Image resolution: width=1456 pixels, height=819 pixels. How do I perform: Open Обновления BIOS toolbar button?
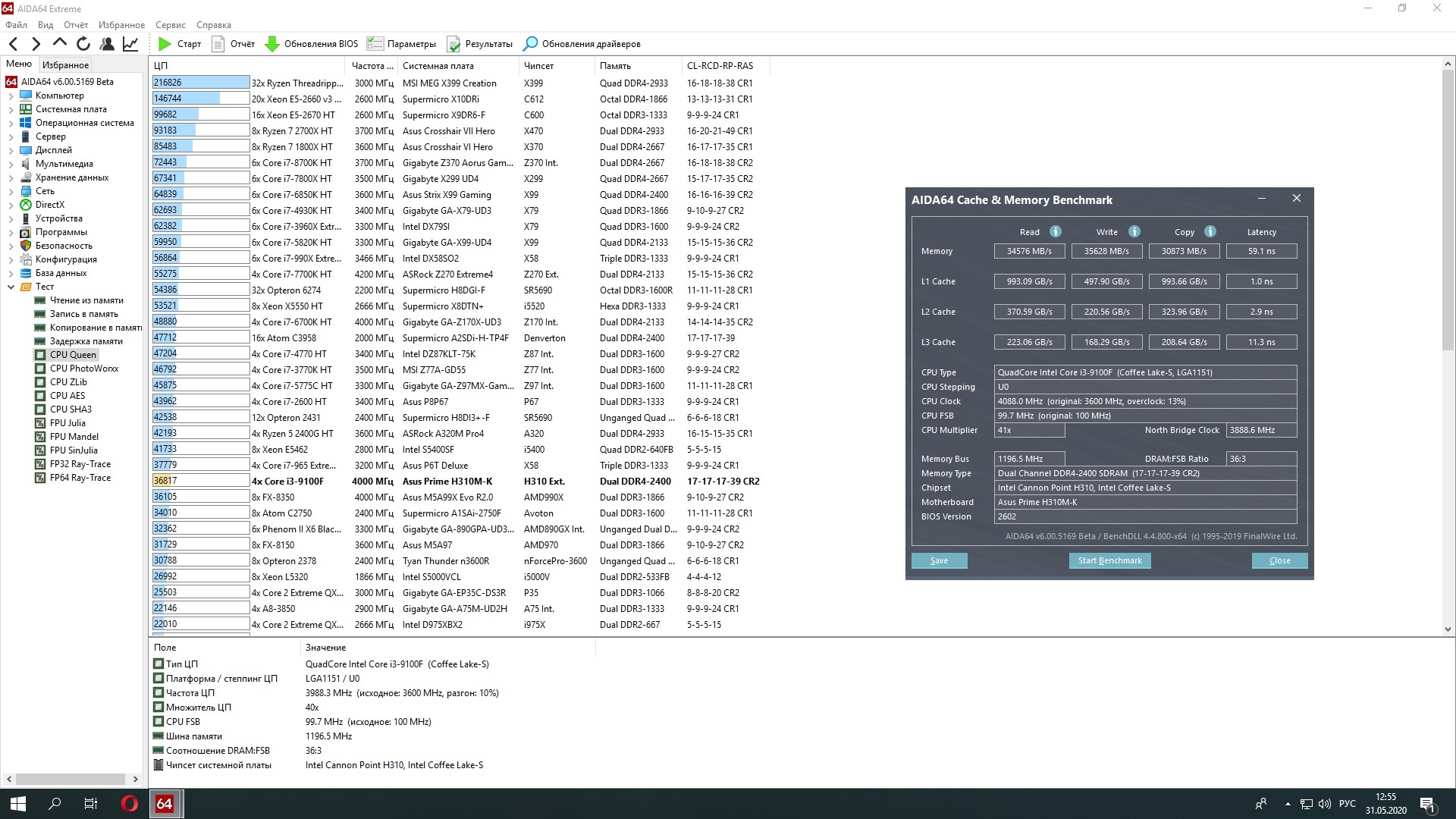coord(311,44)
